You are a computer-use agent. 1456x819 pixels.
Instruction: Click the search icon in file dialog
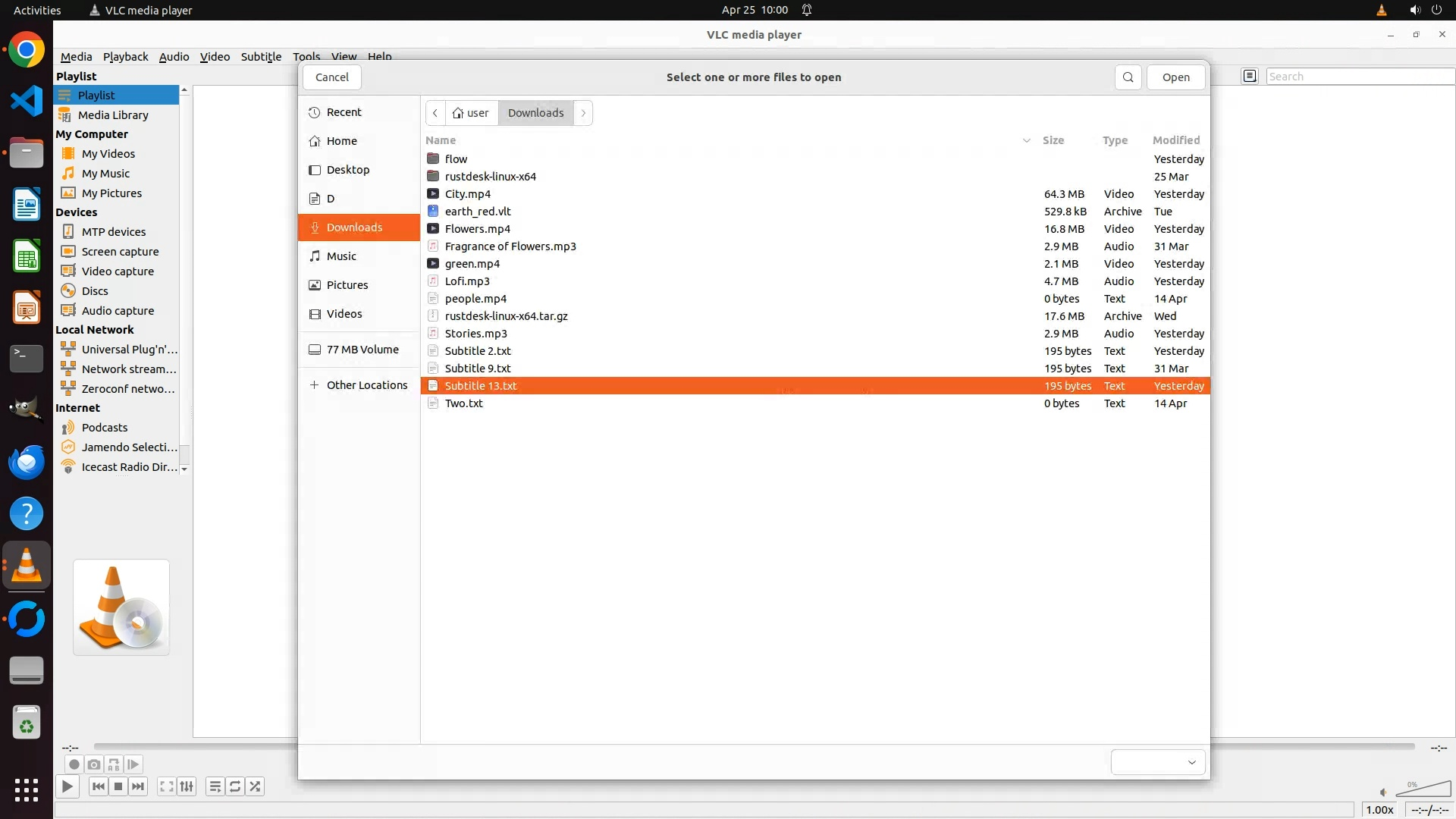coord(1128,77)
